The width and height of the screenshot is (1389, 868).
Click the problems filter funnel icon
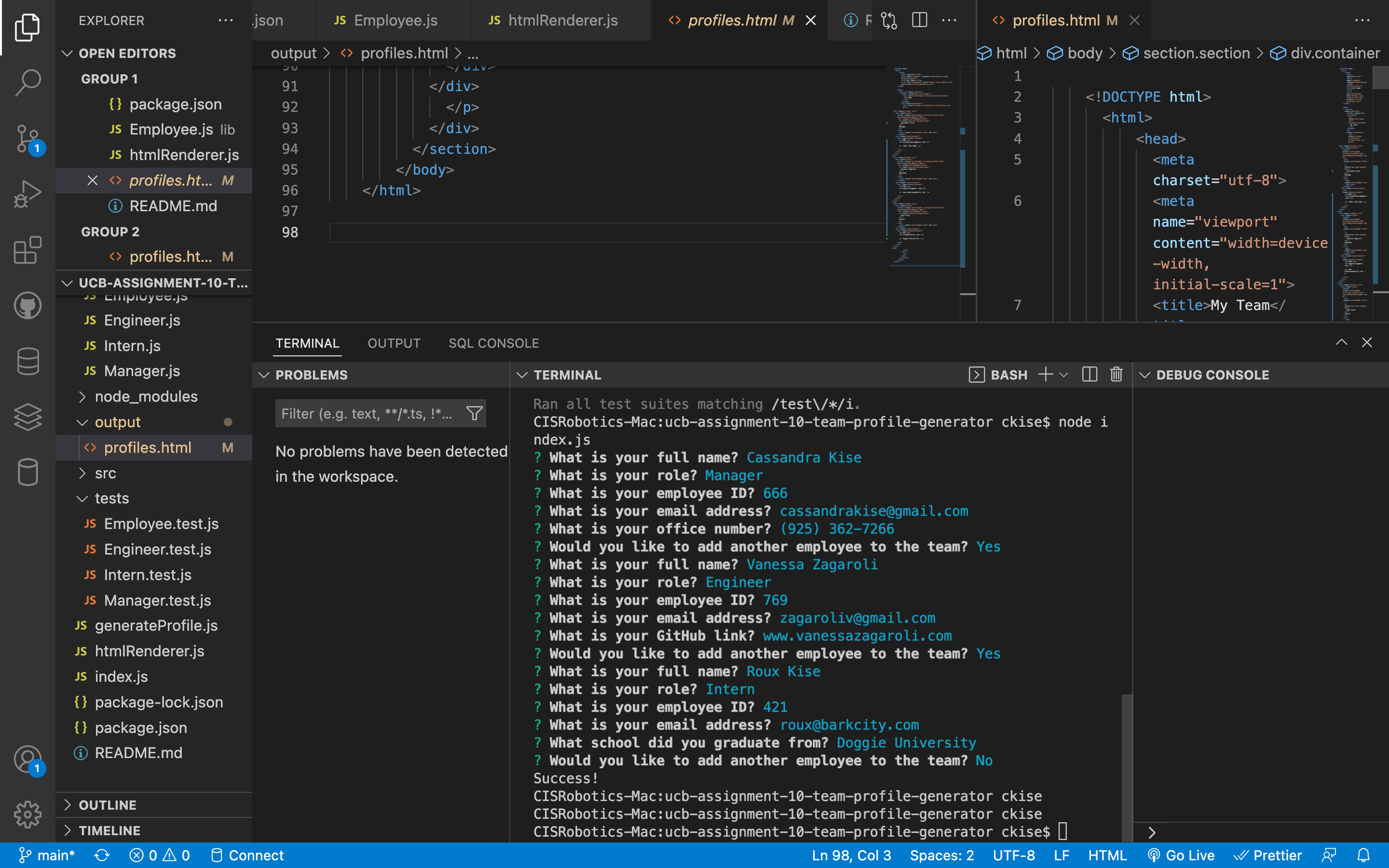[475, 413]
